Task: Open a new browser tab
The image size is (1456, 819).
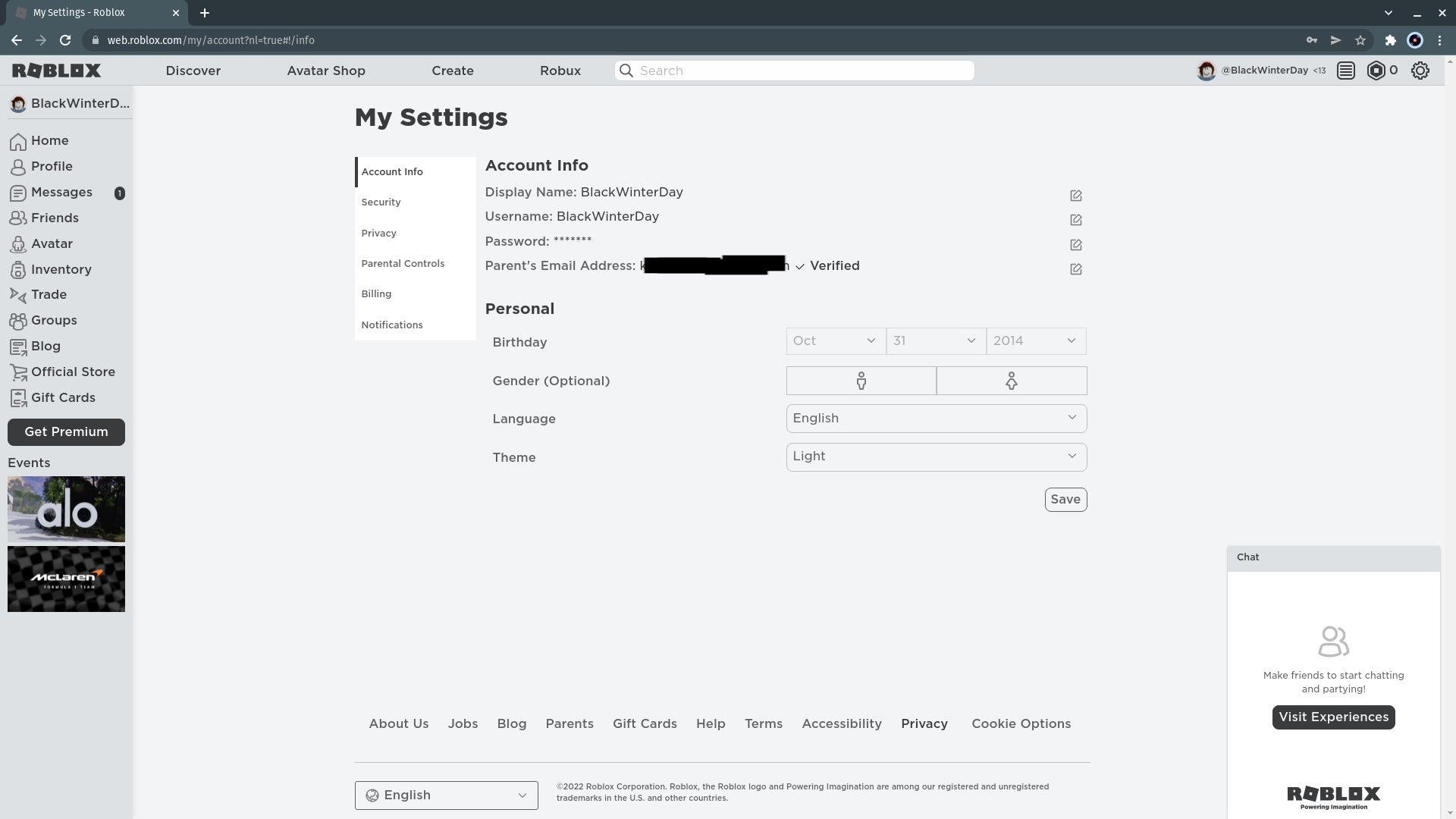Action: pos(205,13)
